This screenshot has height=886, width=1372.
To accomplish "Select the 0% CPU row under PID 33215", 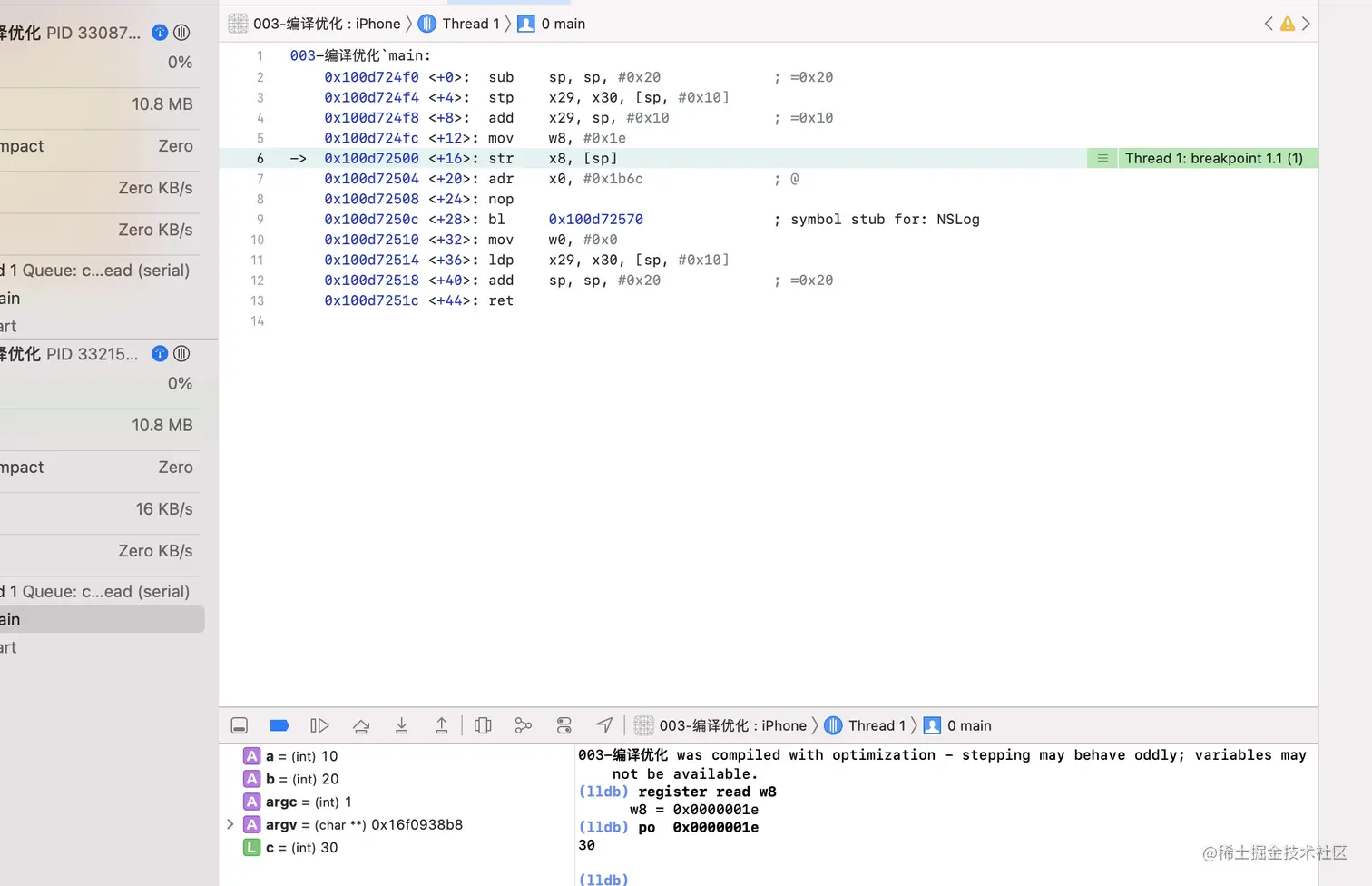I will pos(100,384).
